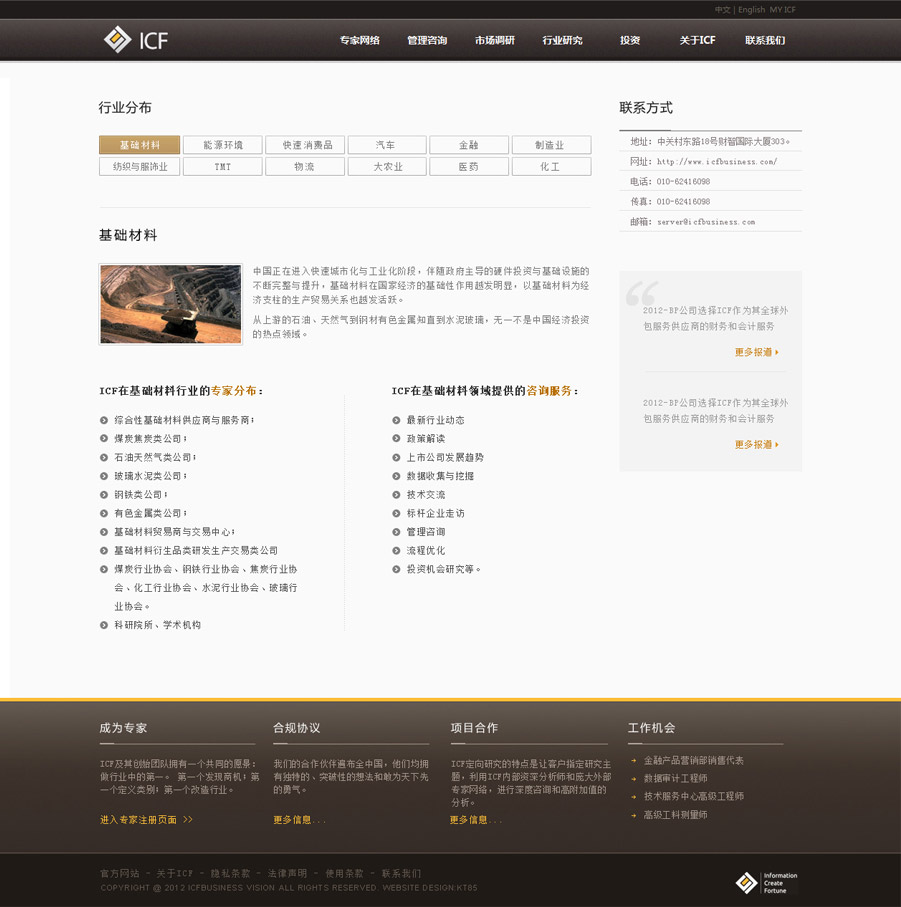The image size is (901, 907).
Task: Switch to the TMT industry tab
Action: (222, 167)
